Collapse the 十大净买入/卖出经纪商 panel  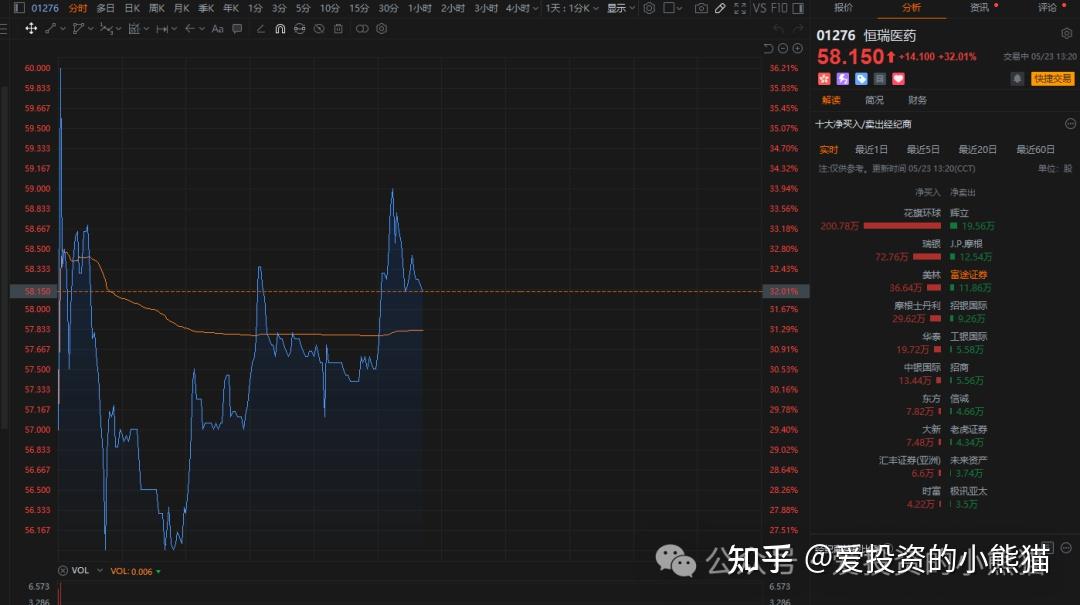(1070, 123)
